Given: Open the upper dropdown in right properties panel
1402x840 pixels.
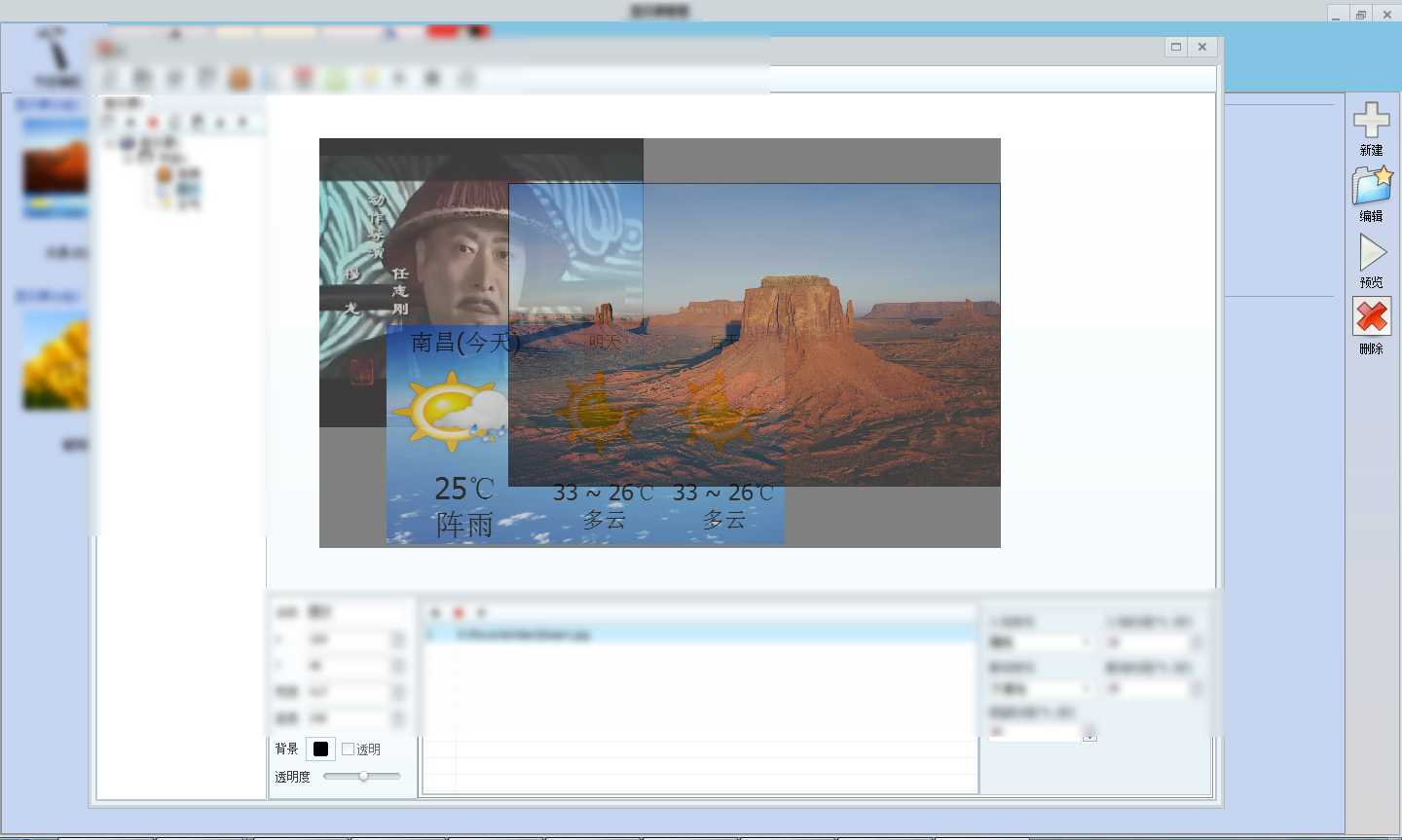Looking at the screenshot, I should pyautogui.click(x=1040, y=642).
